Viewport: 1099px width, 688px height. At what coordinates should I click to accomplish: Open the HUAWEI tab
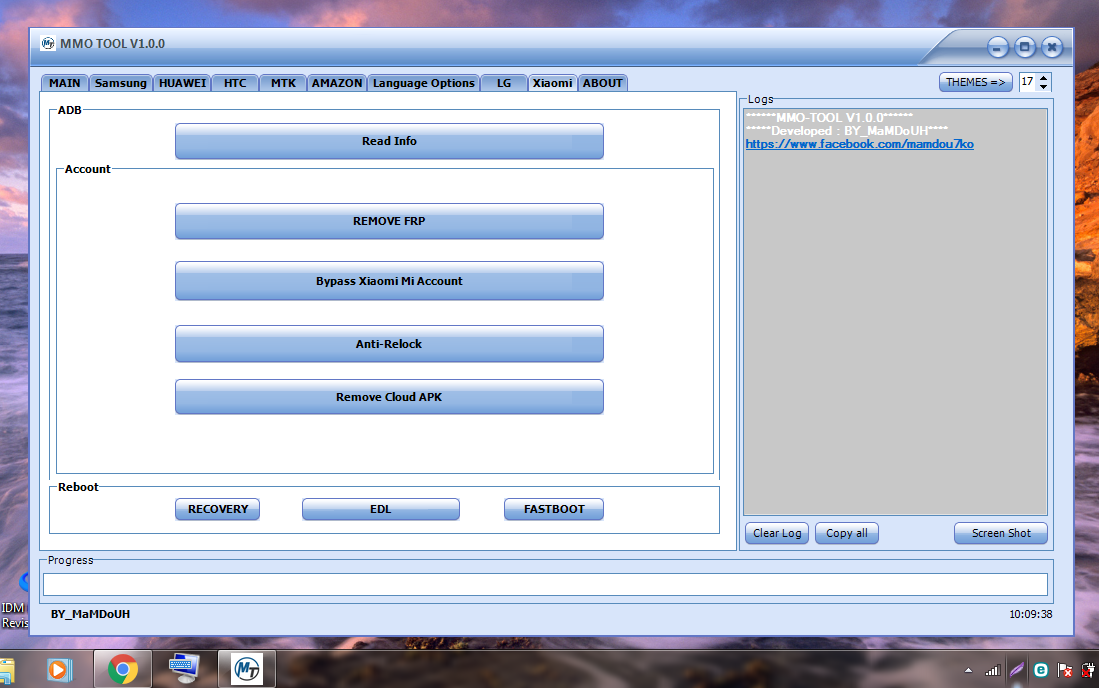[182, 83]
